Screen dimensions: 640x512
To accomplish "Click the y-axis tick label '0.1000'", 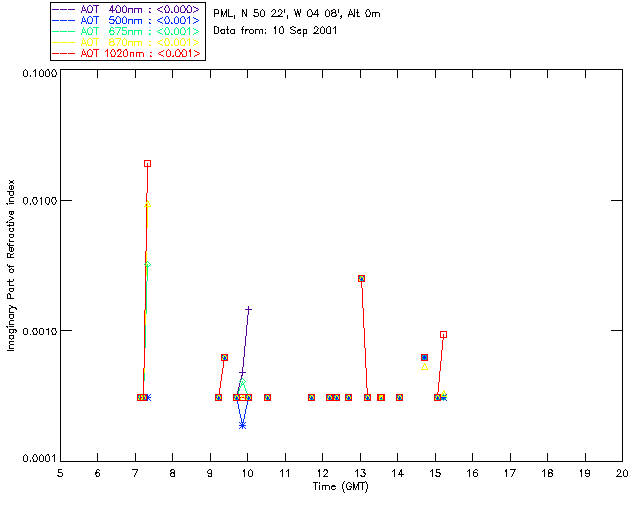I will tap(40, 73).
